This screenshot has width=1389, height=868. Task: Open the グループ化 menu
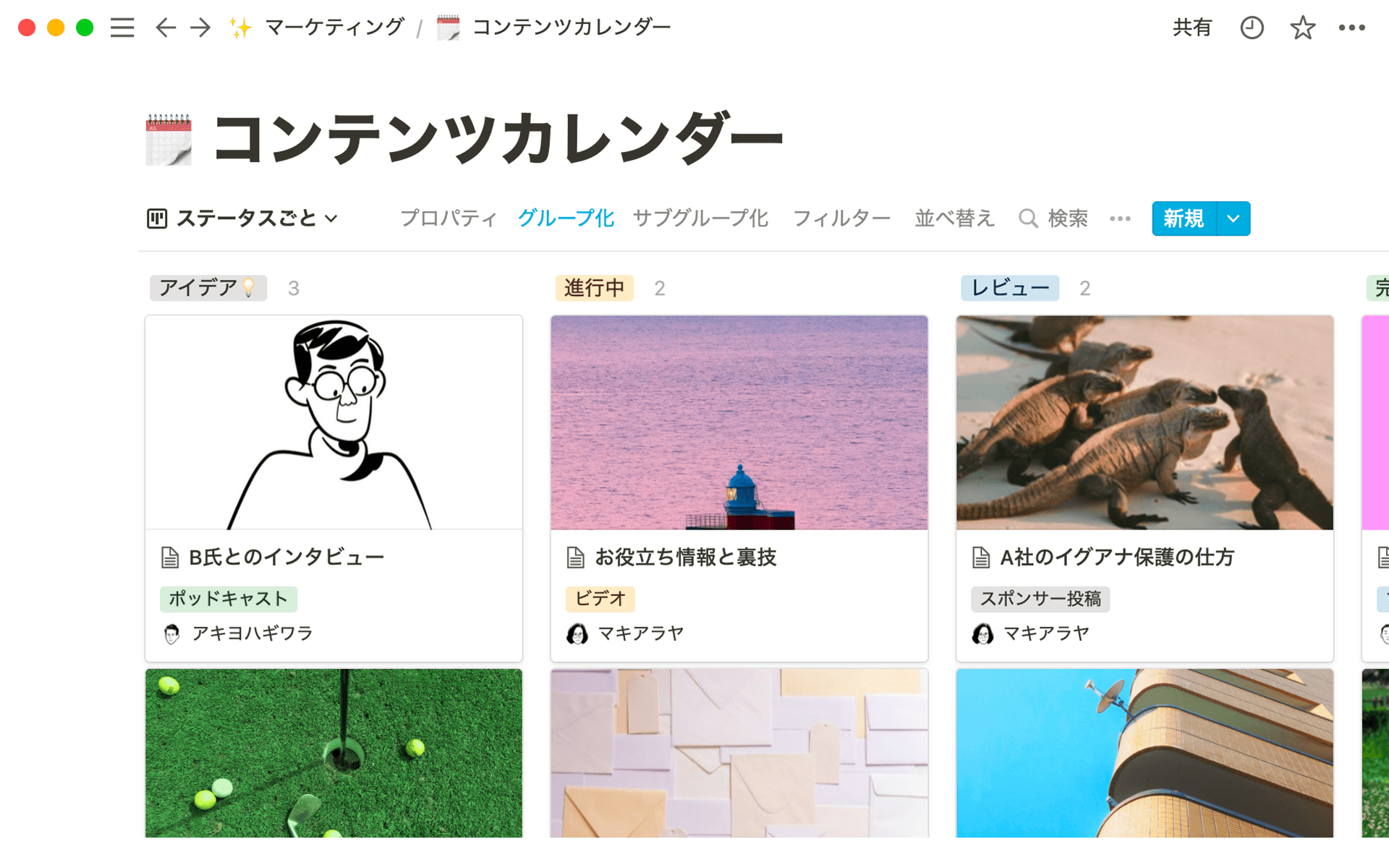click(x=566, y=218)
